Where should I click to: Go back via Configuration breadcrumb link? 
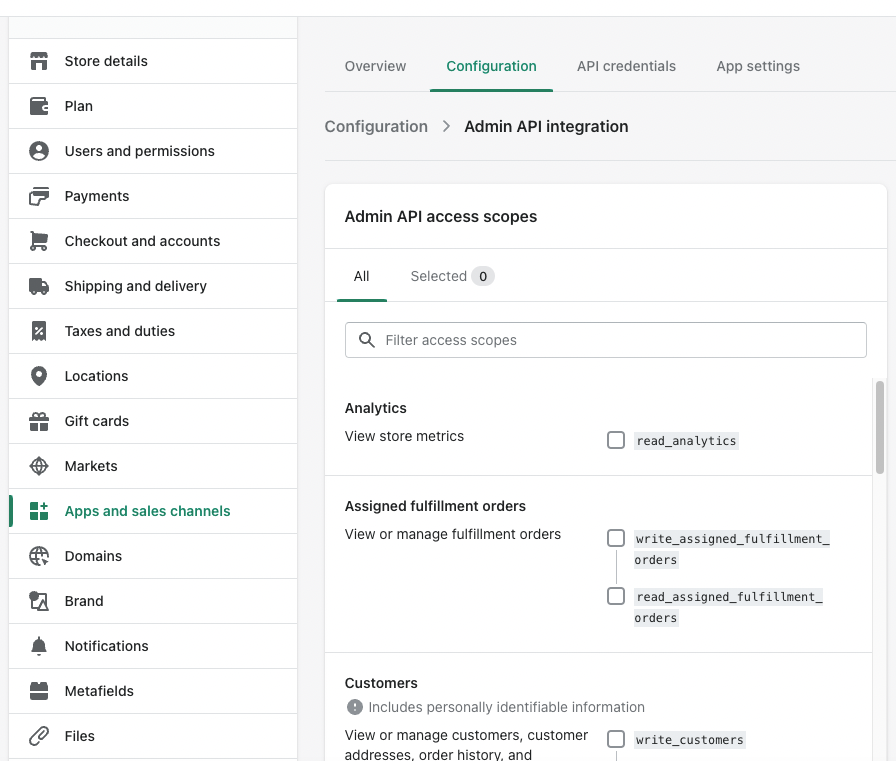(376, 127)
